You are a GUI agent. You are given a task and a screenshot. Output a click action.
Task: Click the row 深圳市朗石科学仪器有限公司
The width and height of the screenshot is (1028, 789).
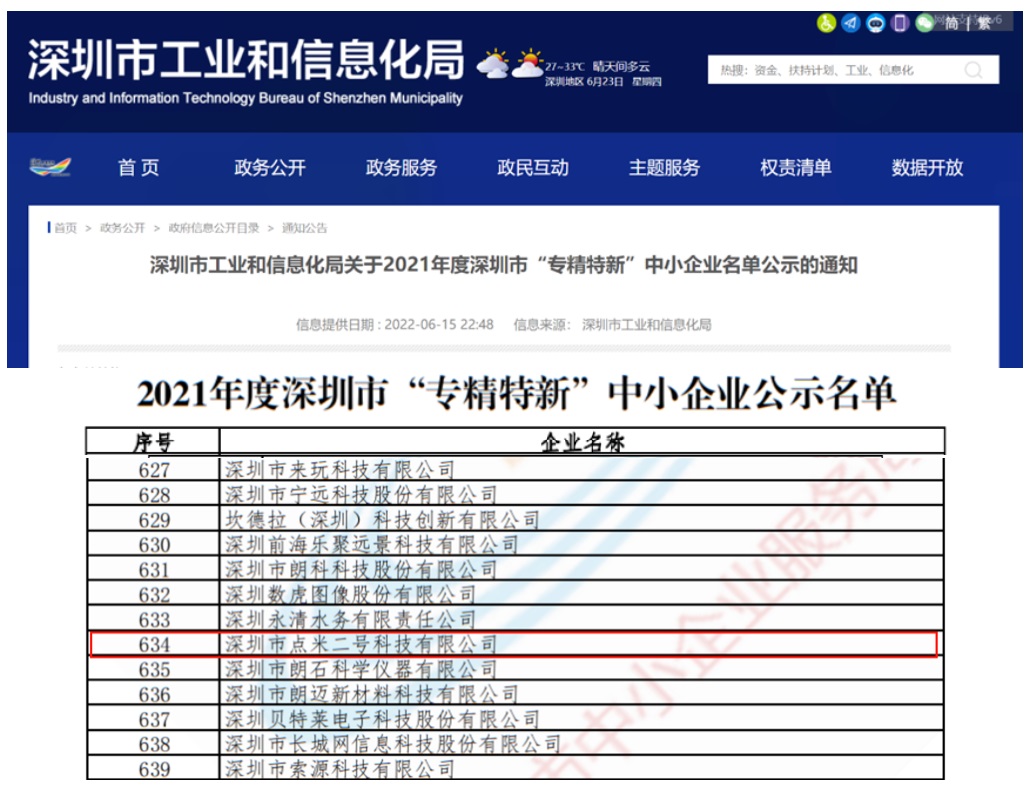point(515,669)
